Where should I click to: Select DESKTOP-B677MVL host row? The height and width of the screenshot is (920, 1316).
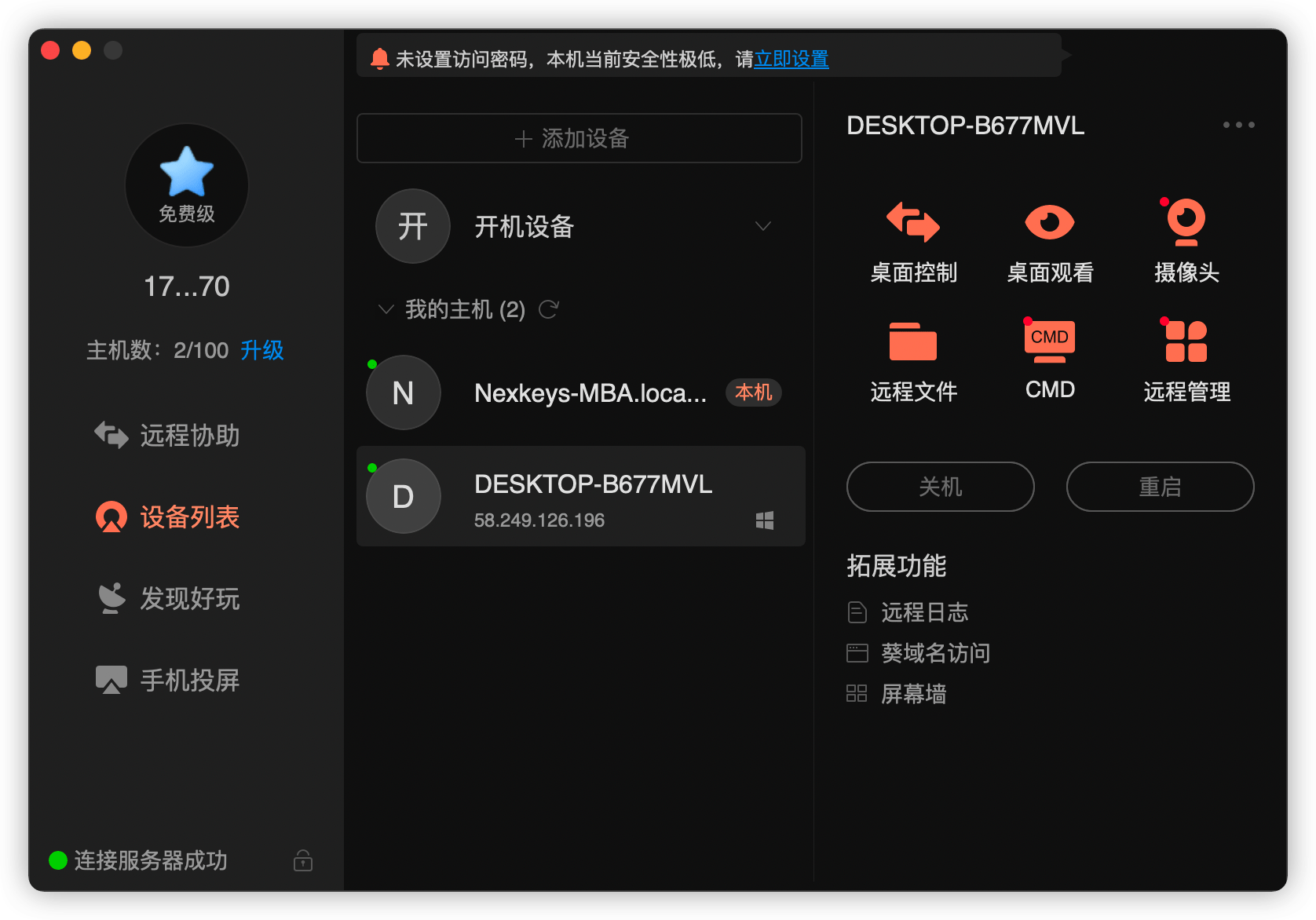click(x=581, y=496)
